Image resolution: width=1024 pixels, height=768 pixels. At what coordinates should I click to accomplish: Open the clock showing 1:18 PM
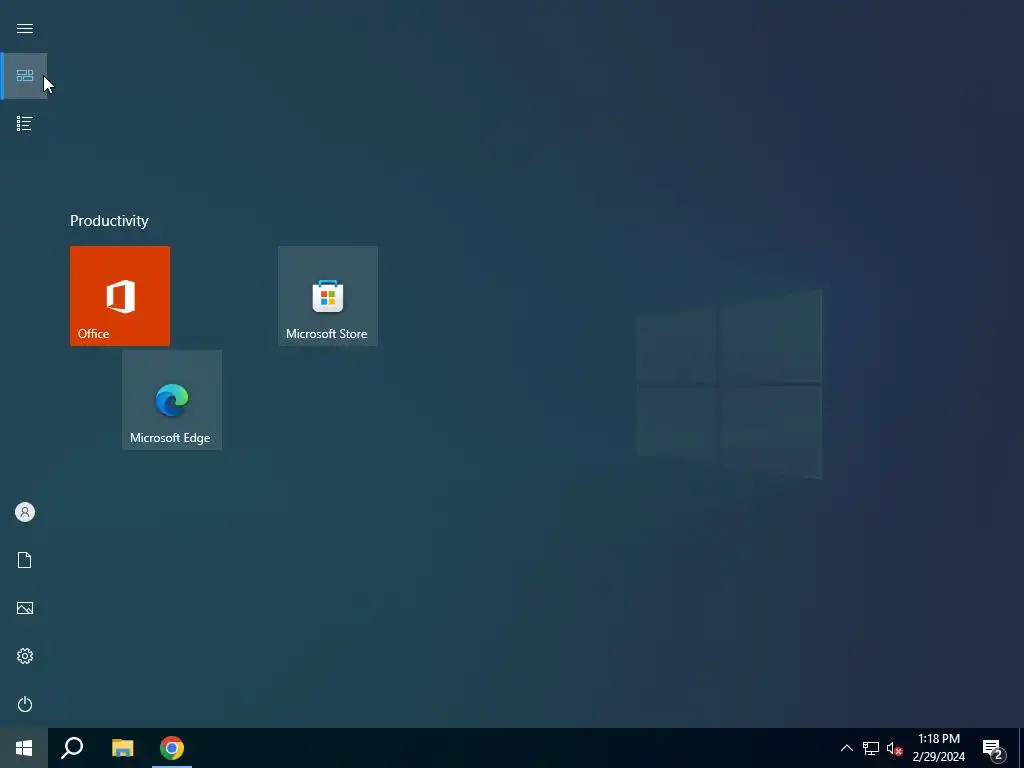938,748
